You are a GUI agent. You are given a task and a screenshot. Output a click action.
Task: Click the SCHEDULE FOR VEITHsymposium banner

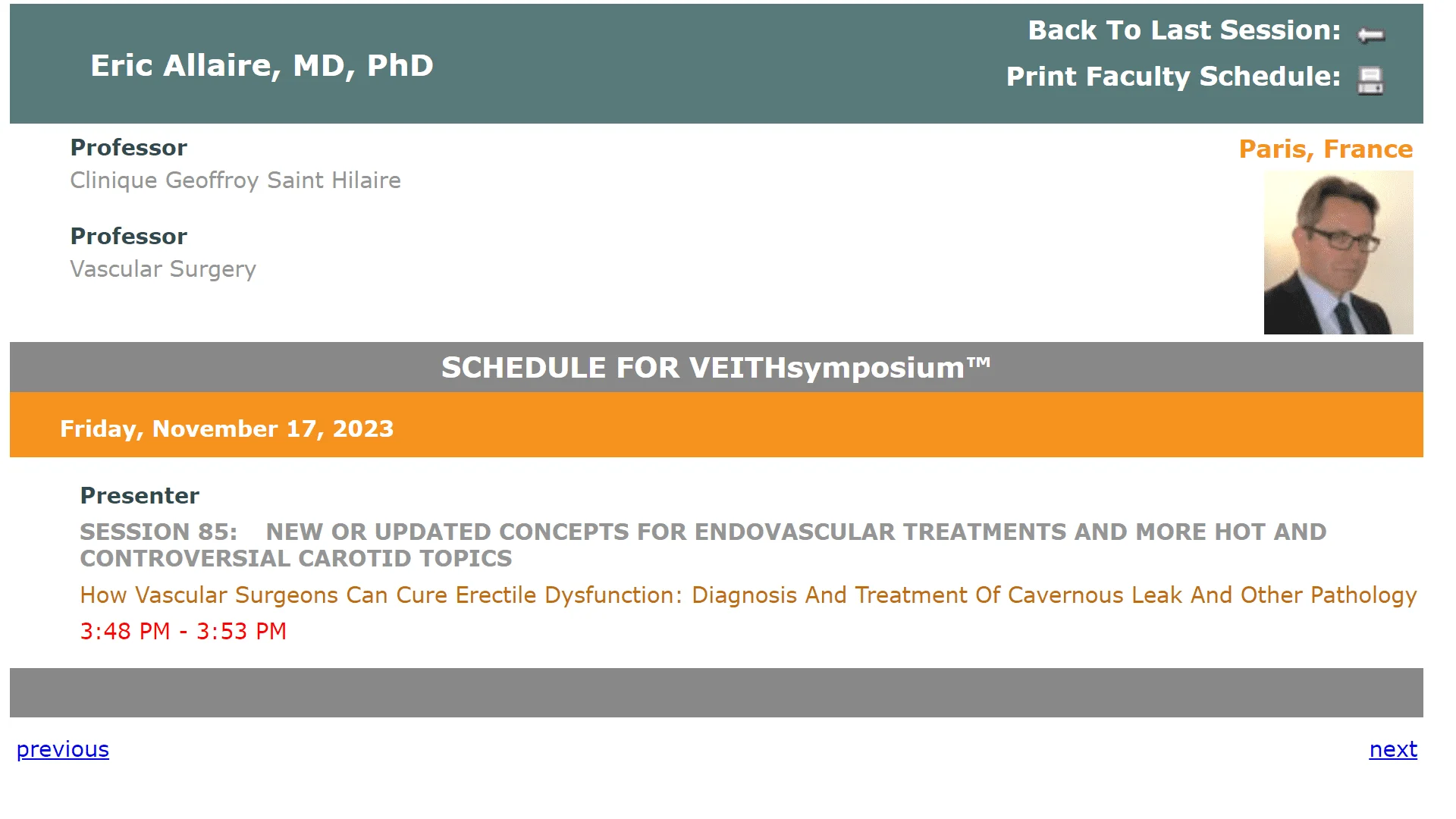click(716, 367)
